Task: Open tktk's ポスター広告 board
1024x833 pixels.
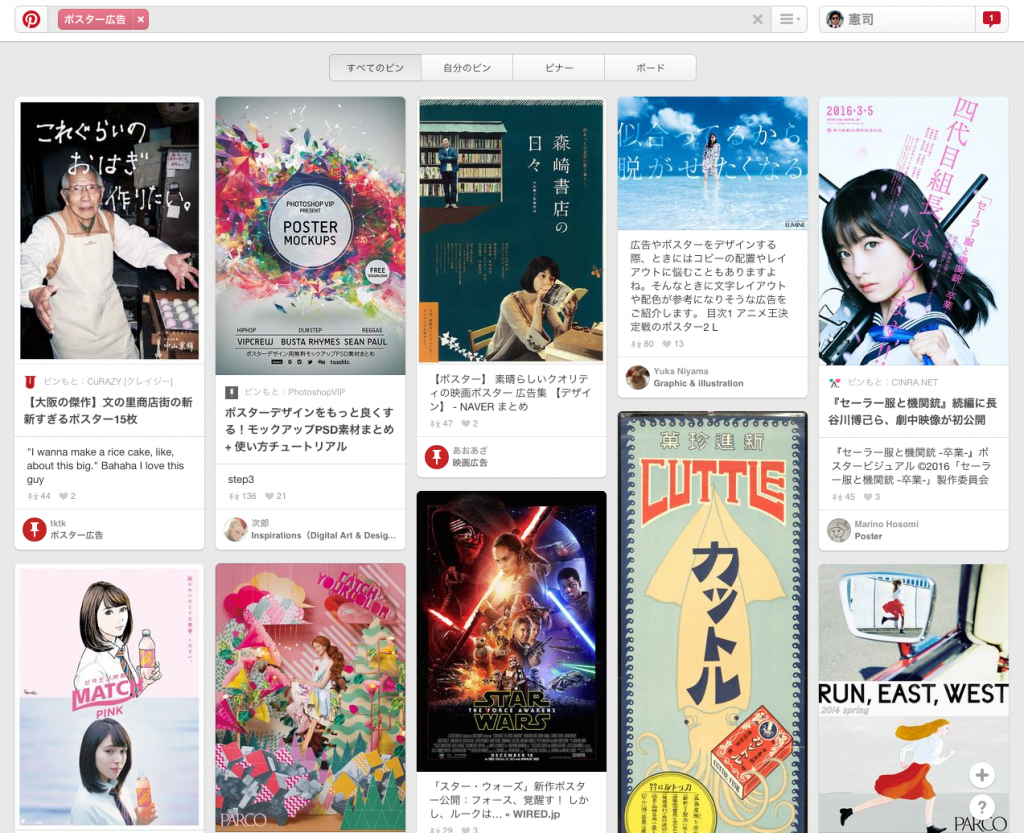Action: pos(76,535)
